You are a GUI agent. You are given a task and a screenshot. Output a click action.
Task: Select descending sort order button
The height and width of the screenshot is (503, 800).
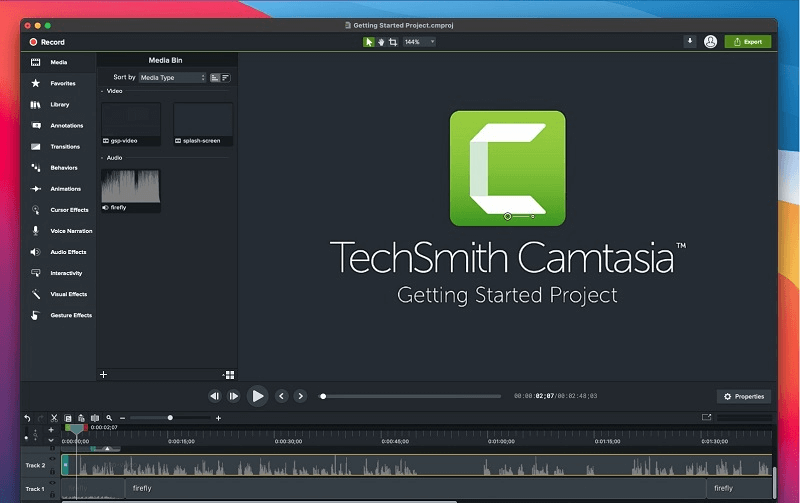[226, 78]
